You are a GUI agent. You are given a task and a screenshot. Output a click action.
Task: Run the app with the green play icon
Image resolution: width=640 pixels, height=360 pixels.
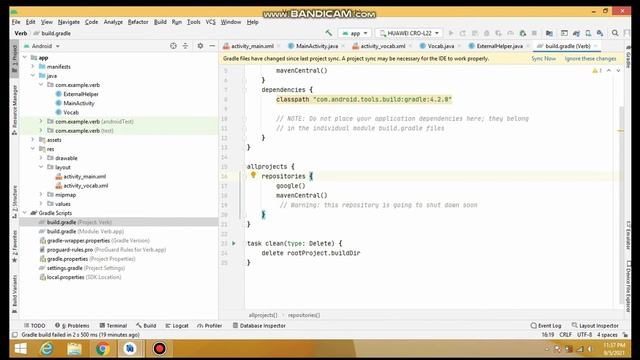451,33
